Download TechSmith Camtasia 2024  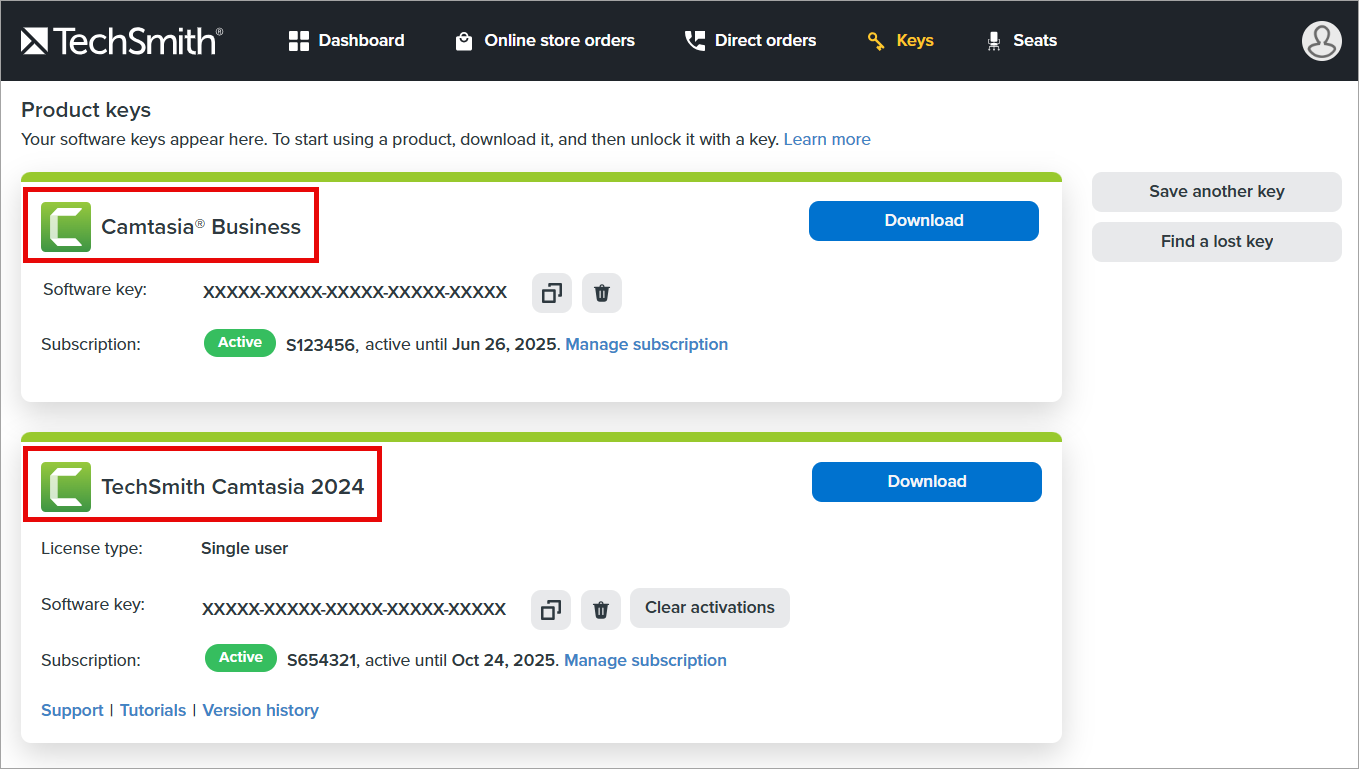(926, 482)
